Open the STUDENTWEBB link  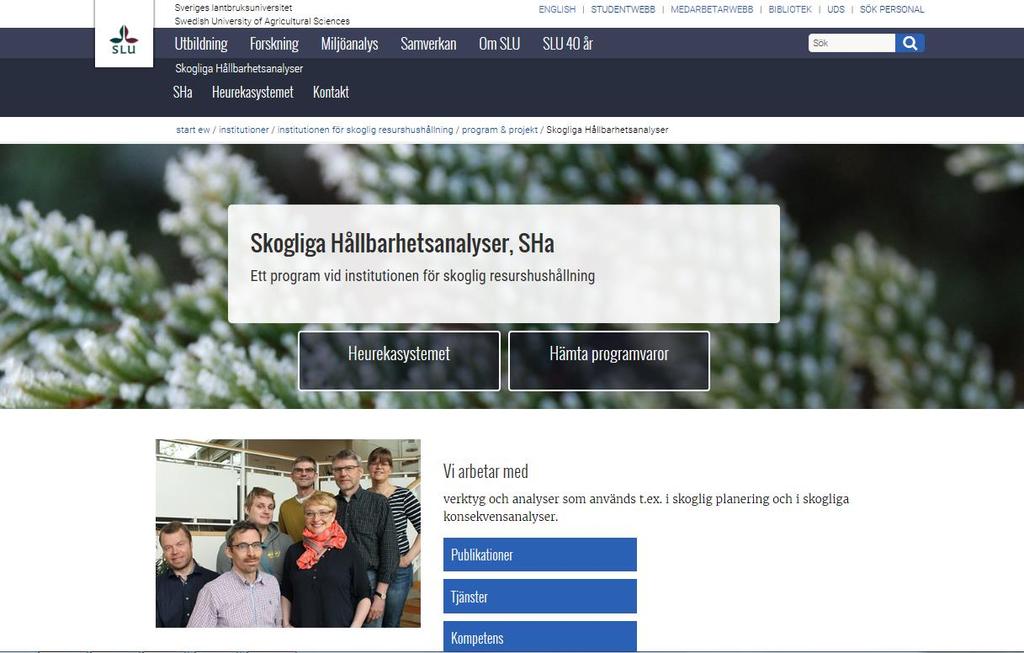[x=623, y=9]
